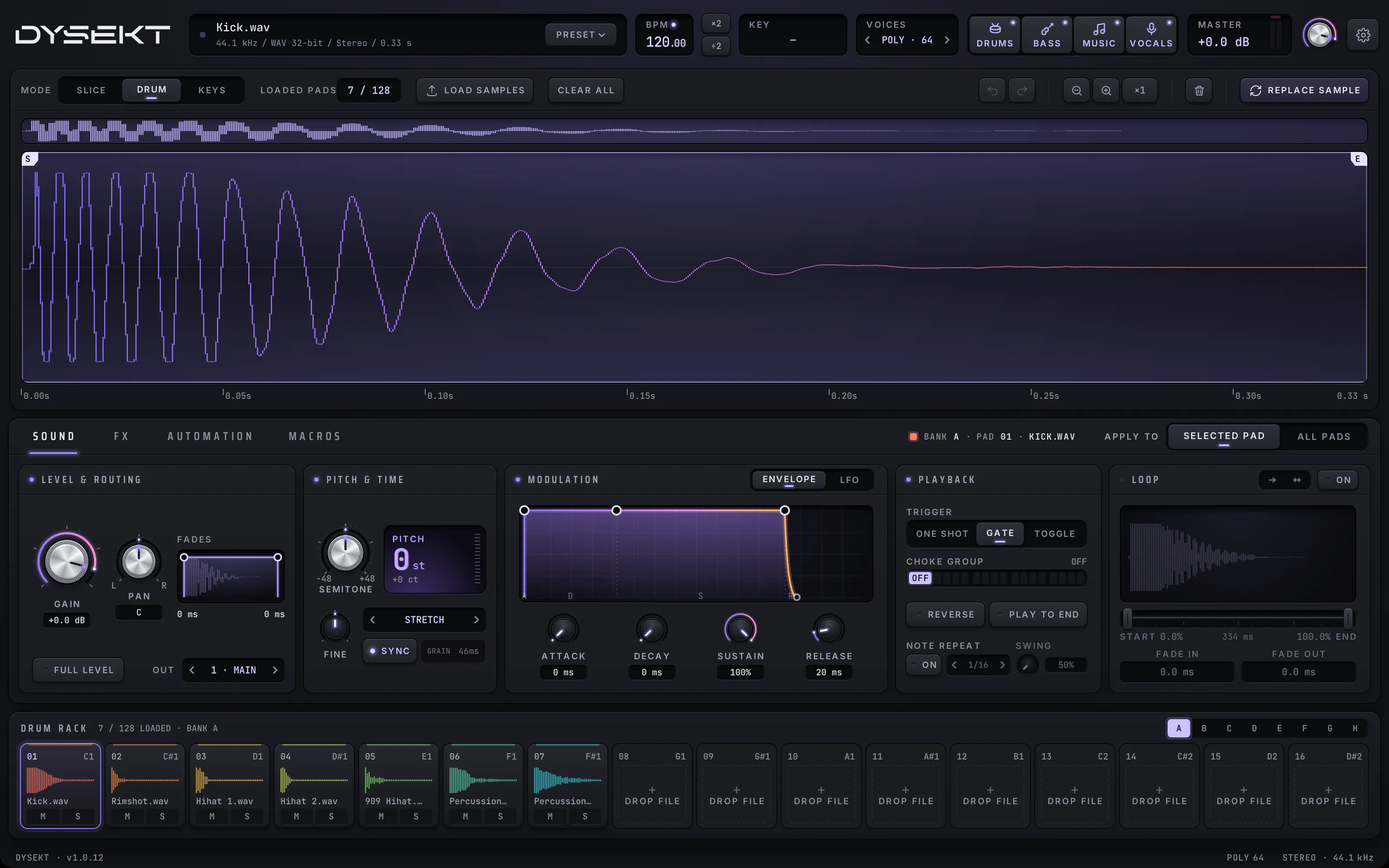Screen dimensions: 1389x868
Task: Turn the loop ON toggle
Action: [1337, 480]
